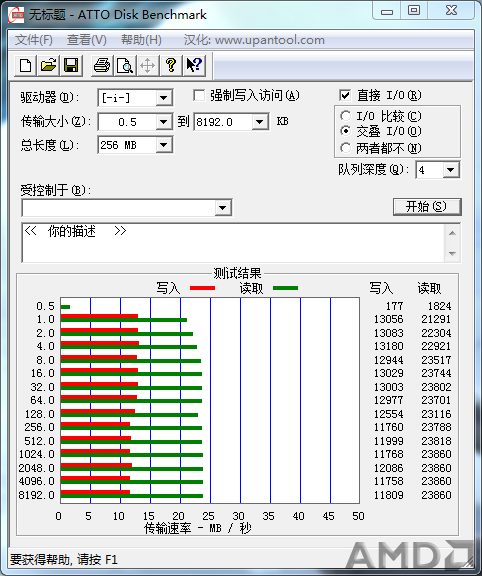Print the results using printer icon

click(x=102, y=65)
